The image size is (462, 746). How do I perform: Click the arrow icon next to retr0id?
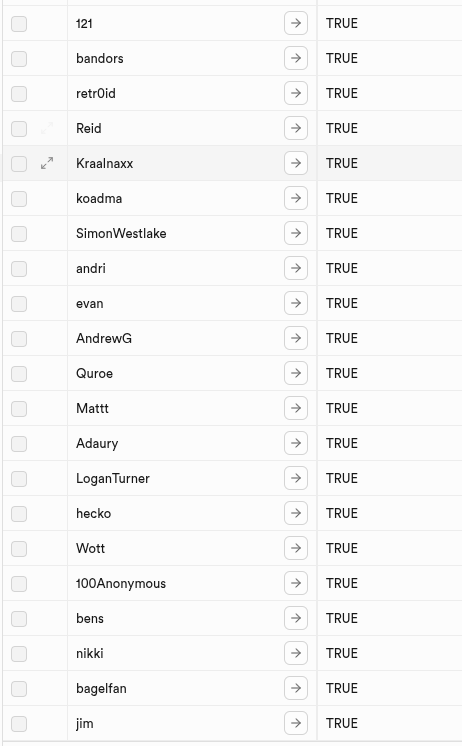click(295, 93)
